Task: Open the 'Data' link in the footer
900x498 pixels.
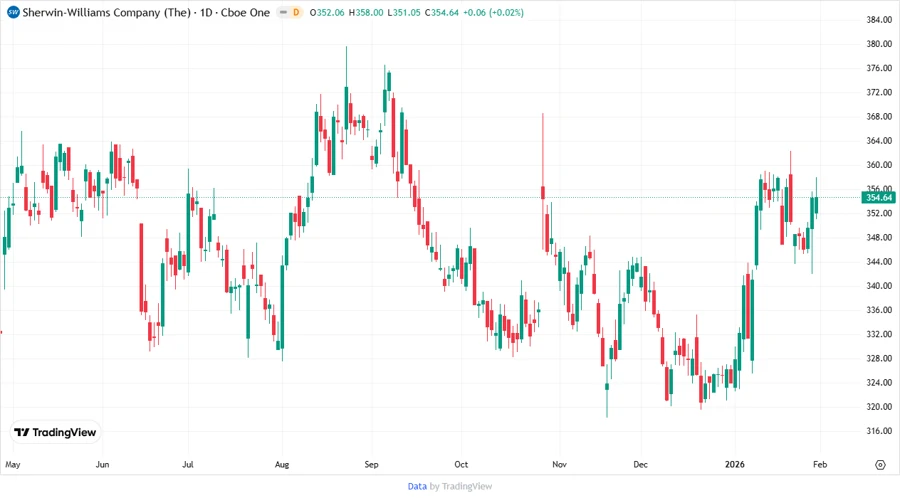Action: point(417,486)
